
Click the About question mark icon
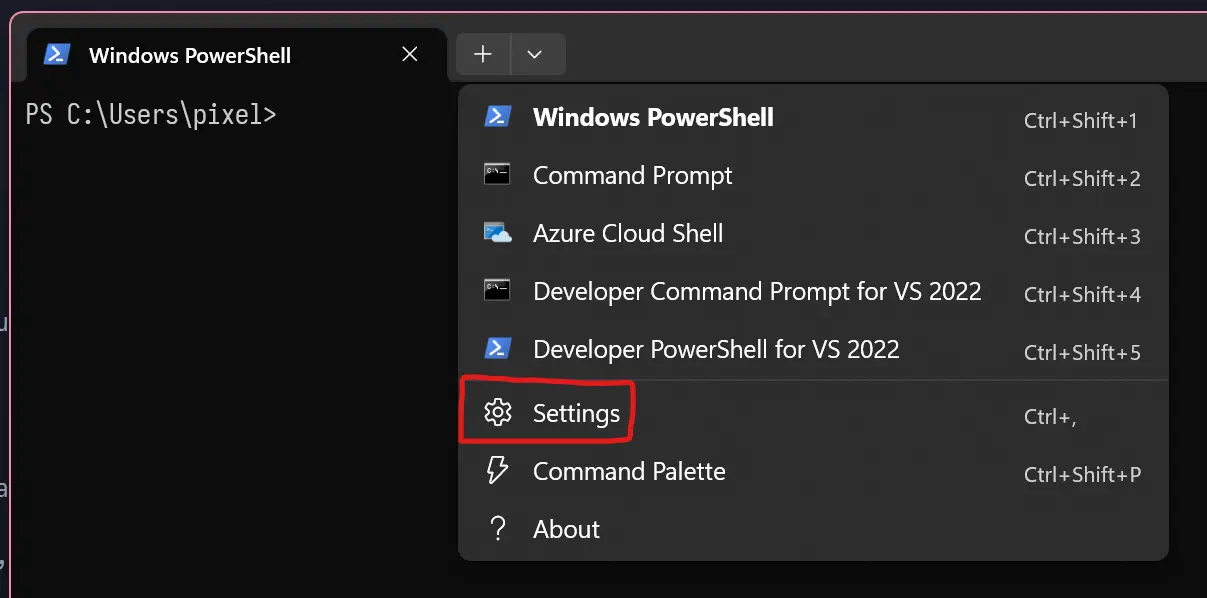[497, 529]
